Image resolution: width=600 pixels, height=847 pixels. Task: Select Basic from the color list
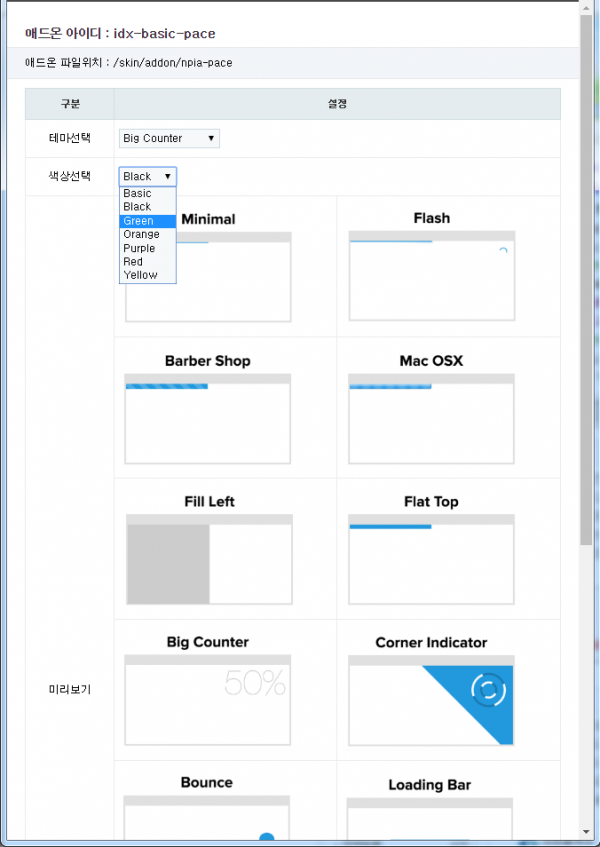(138, 193)
